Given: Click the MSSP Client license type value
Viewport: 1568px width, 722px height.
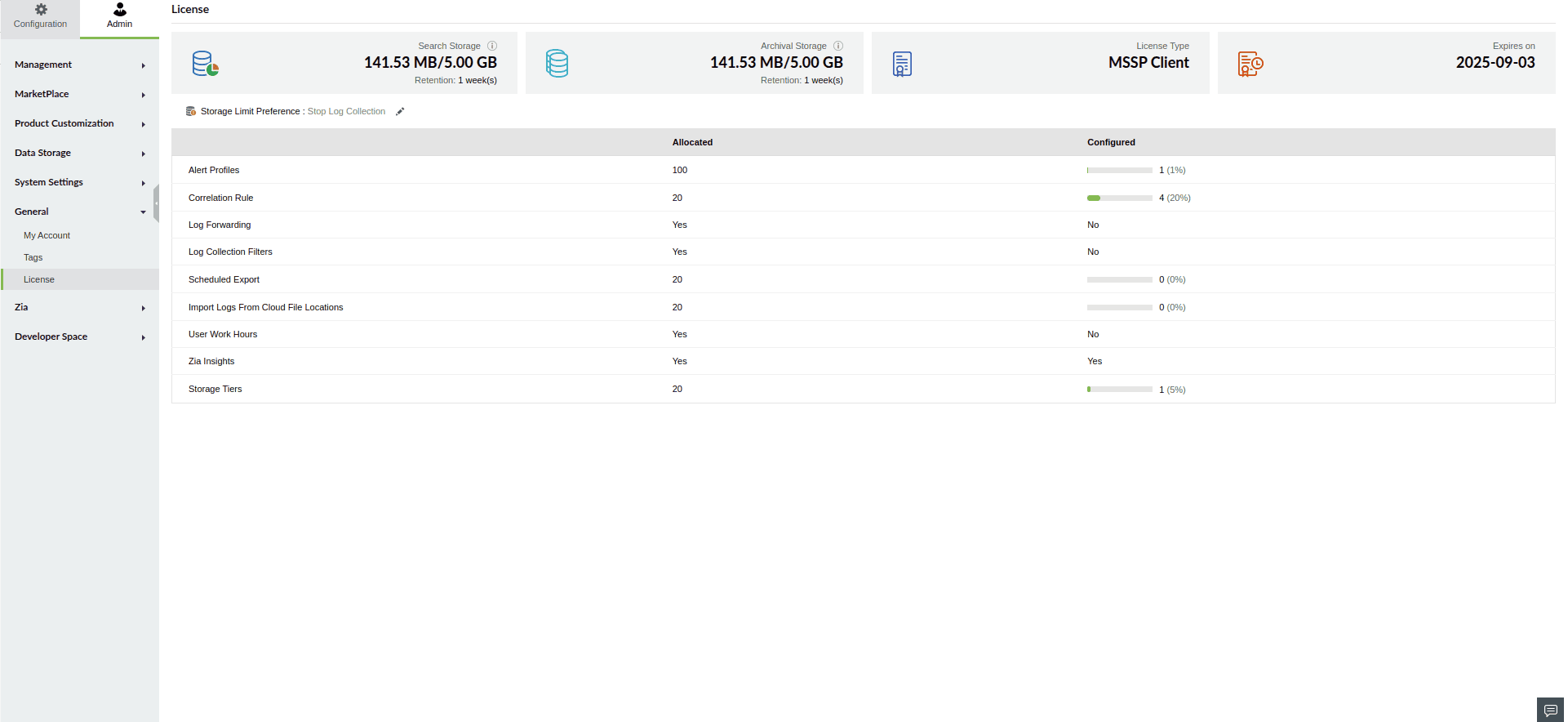Looking at the screenshot, I should (x=1148, y=62).
